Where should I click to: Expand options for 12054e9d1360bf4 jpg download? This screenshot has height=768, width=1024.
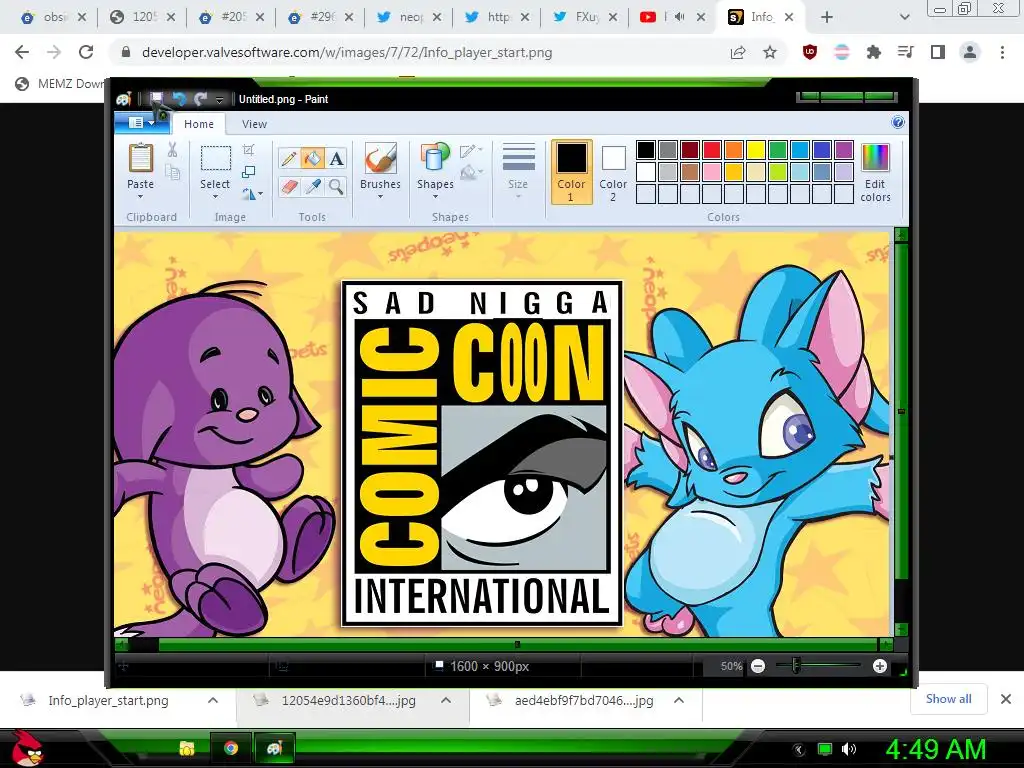[x=446, y=700]
